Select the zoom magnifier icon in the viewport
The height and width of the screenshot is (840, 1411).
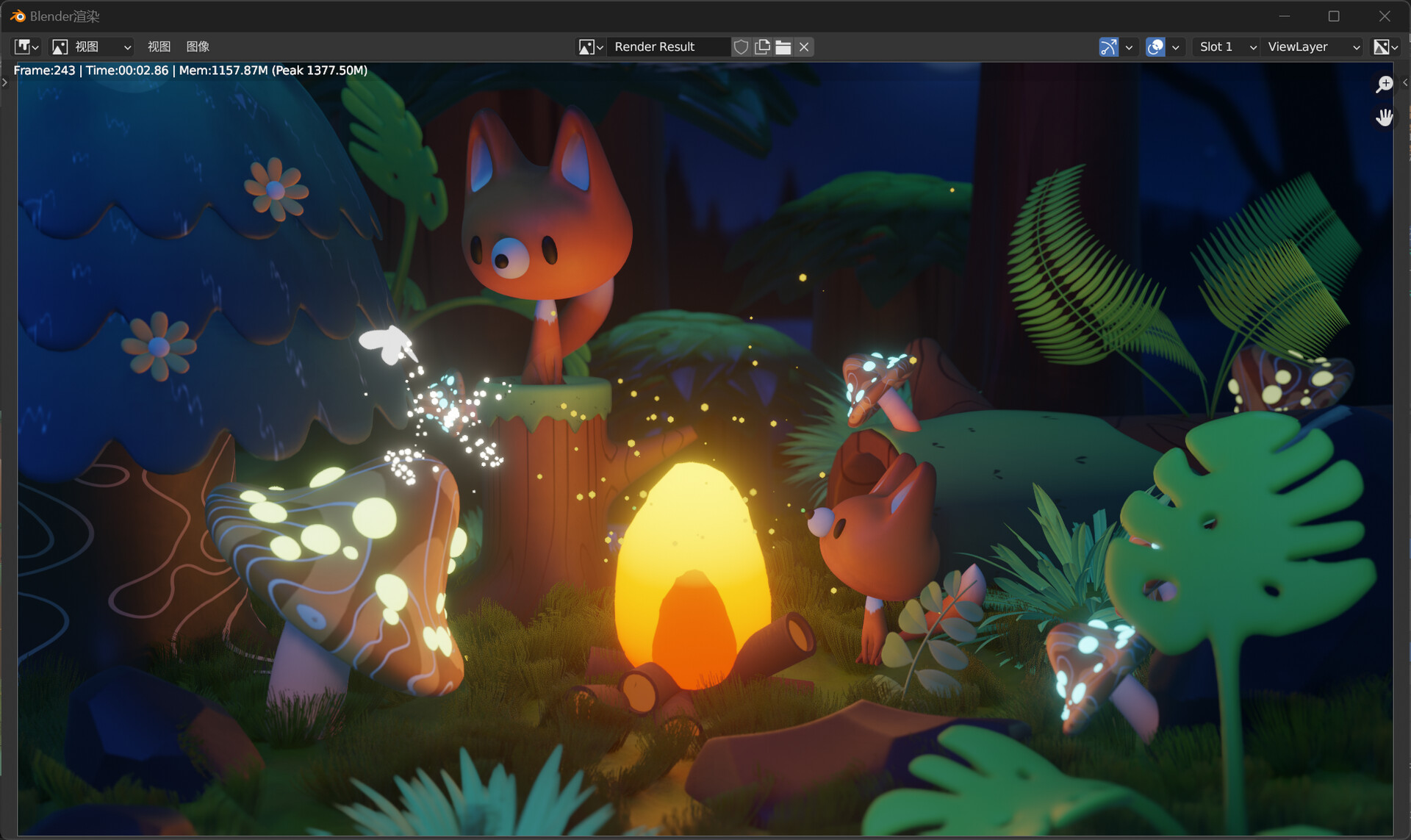(x=1384, y=84)
